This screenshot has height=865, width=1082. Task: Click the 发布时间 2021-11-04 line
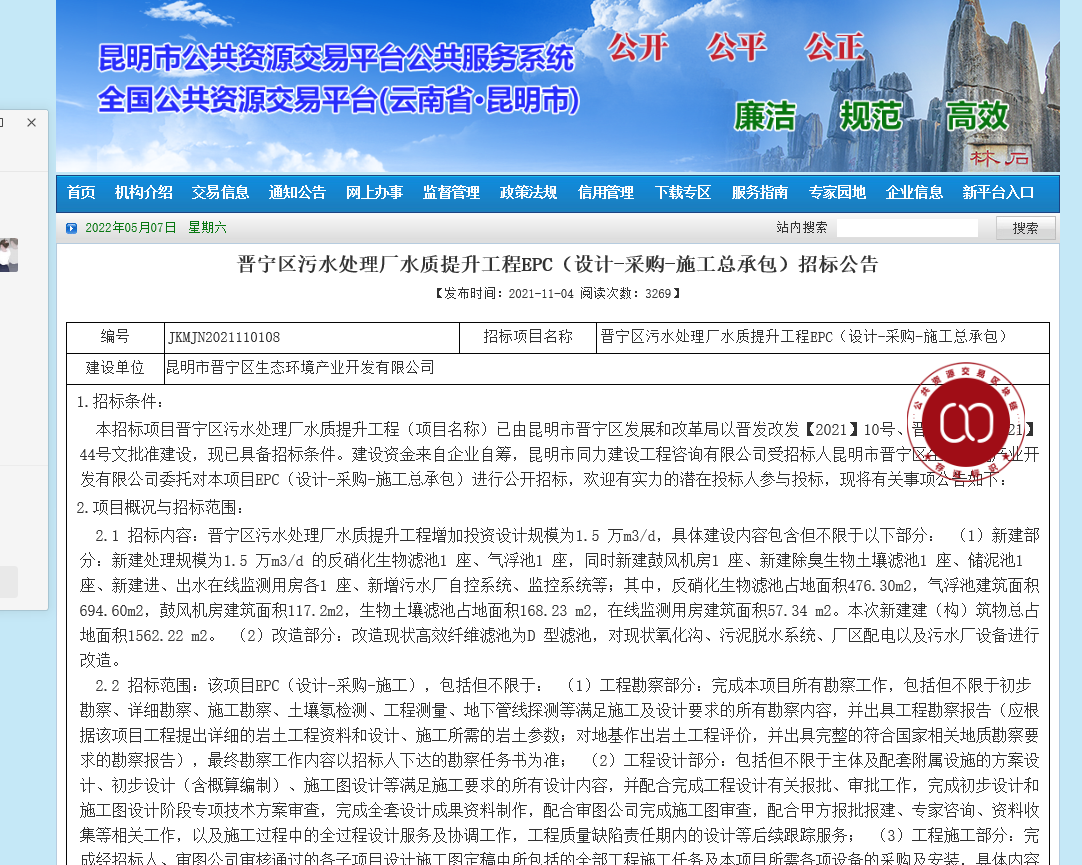click(x=558, y=293)
